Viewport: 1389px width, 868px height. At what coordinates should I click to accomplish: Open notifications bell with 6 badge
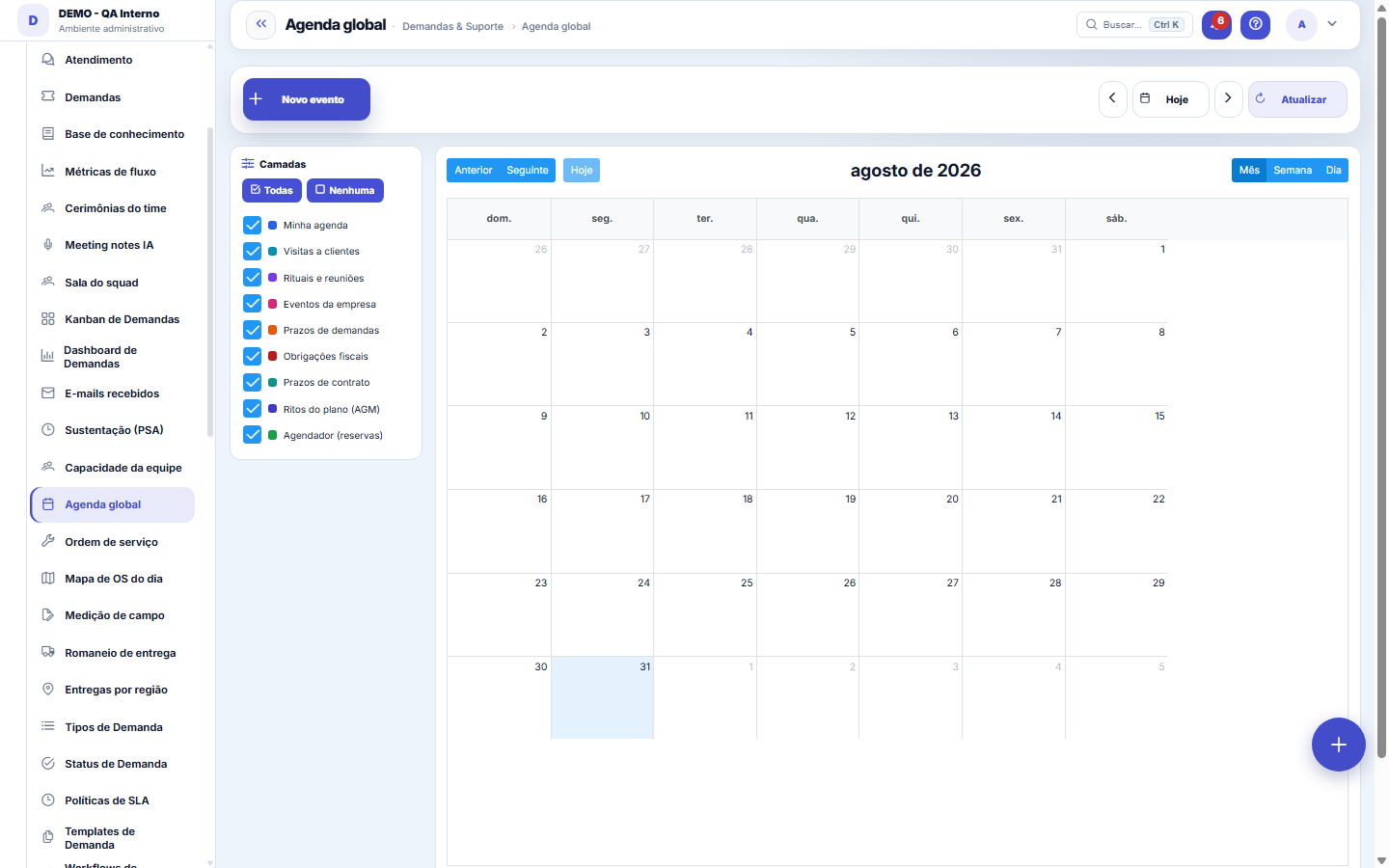1216,25
